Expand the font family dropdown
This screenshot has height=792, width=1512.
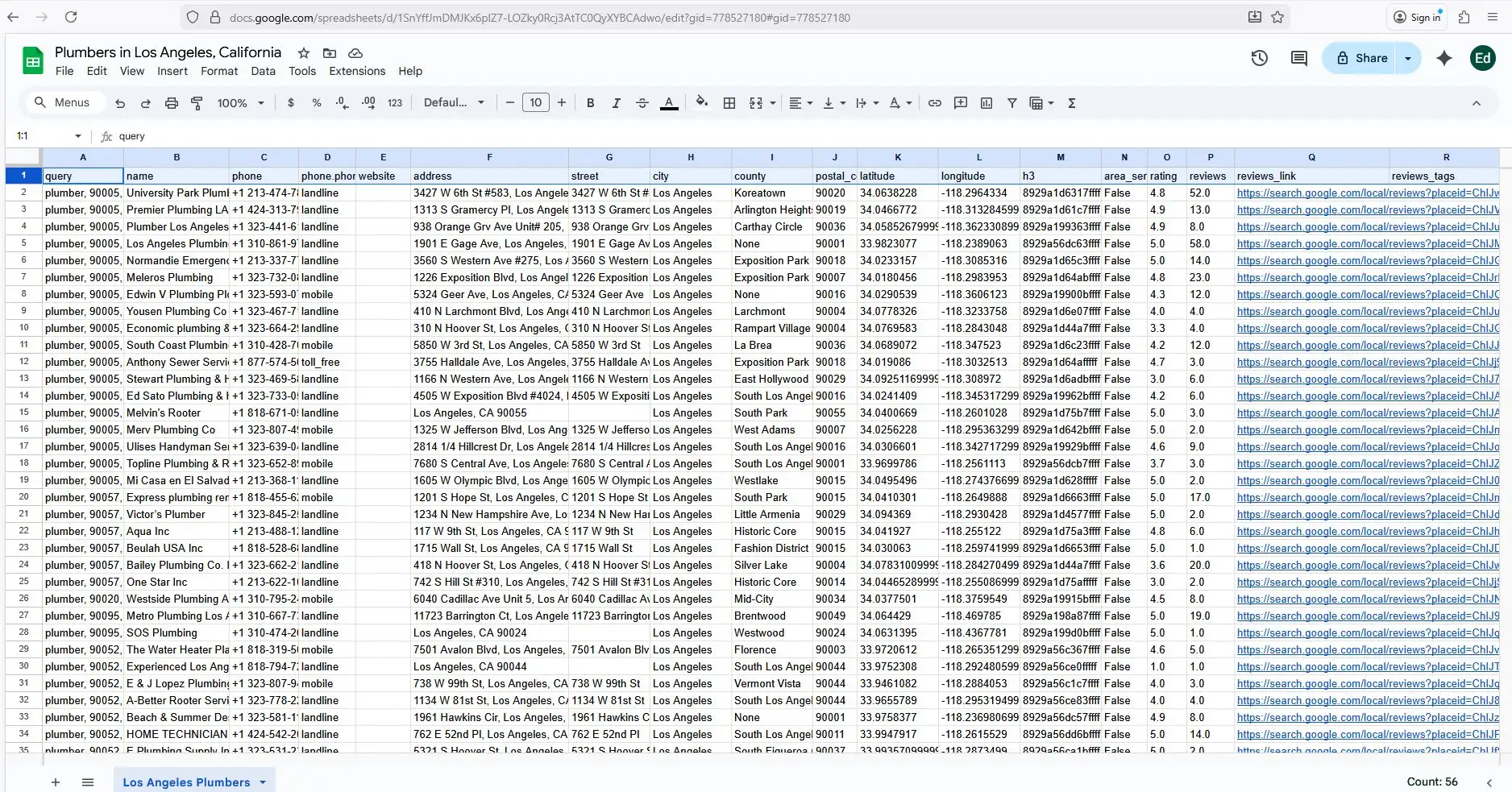click(x=454, y=103)
